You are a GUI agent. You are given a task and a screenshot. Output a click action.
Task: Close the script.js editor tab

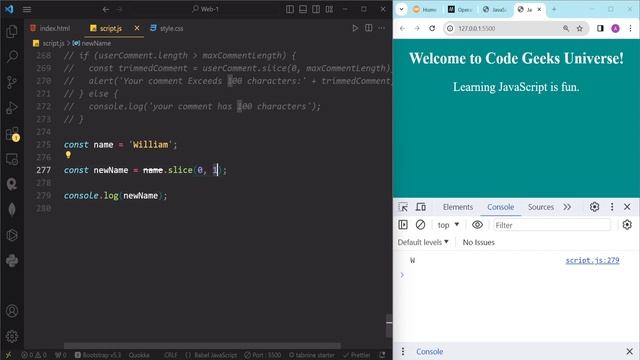(137, 28)
